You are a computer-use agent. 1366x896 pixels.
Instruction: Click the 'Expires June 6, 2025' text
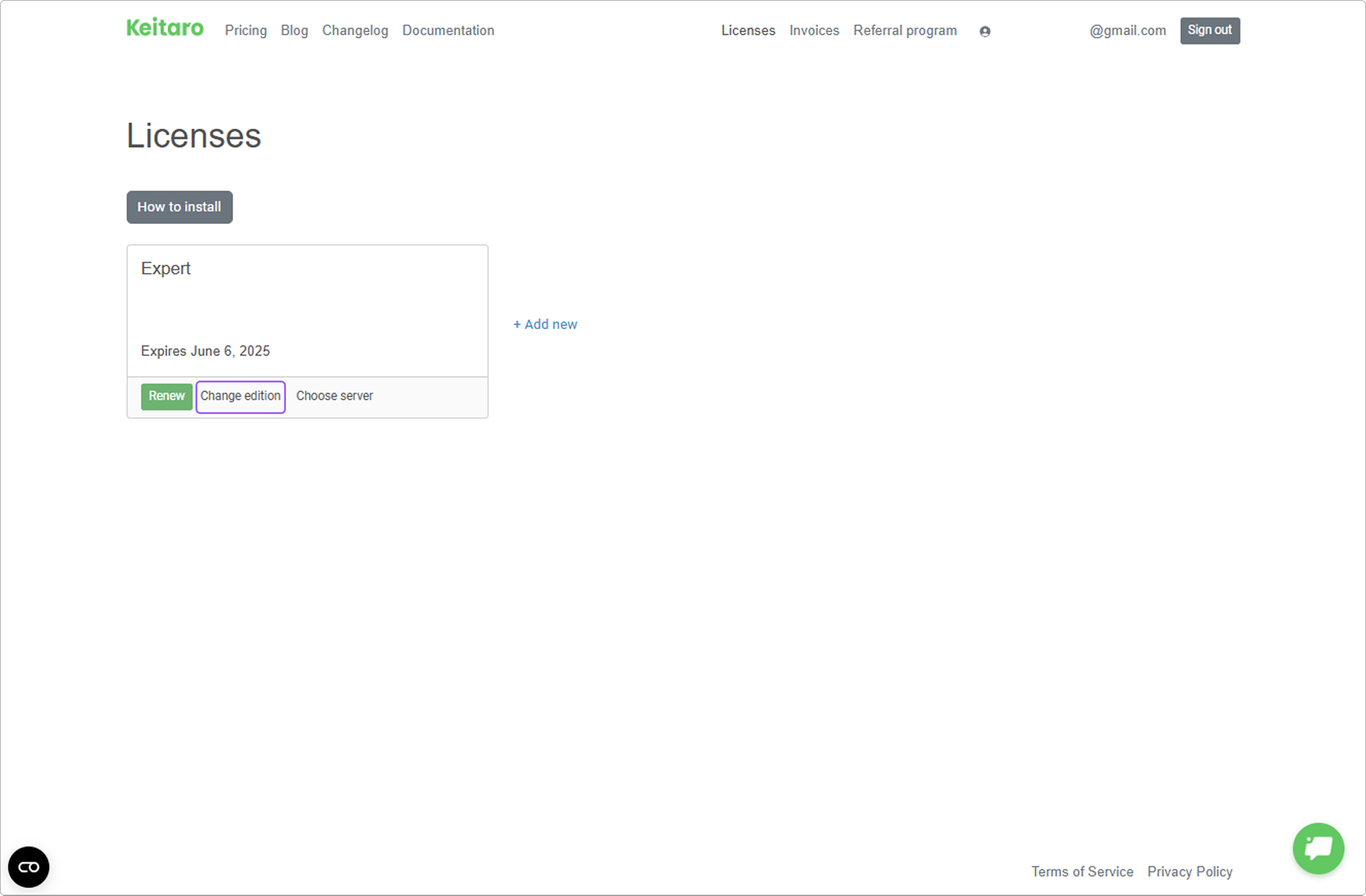pos(205,351)
